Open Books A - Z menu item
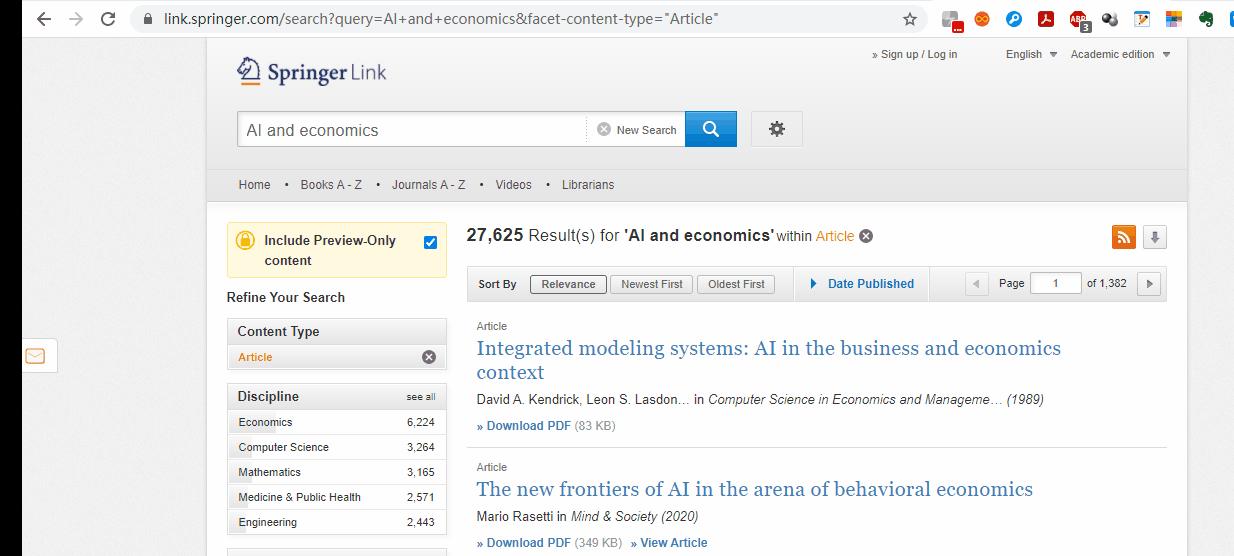This screenshot has width=1234, height=556. 331,185
